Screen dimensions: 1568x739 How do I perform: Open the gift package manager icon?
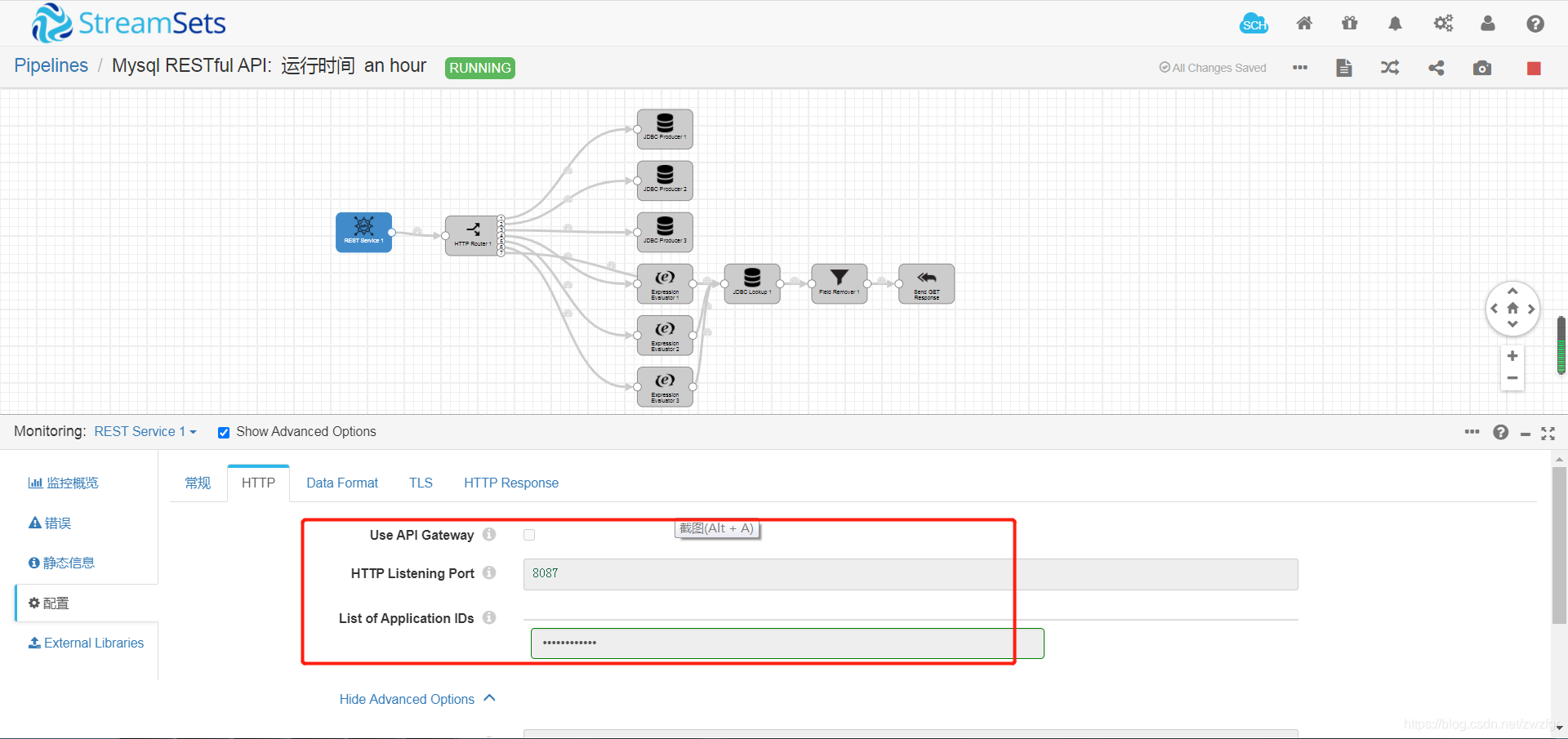pos(1350,24)
